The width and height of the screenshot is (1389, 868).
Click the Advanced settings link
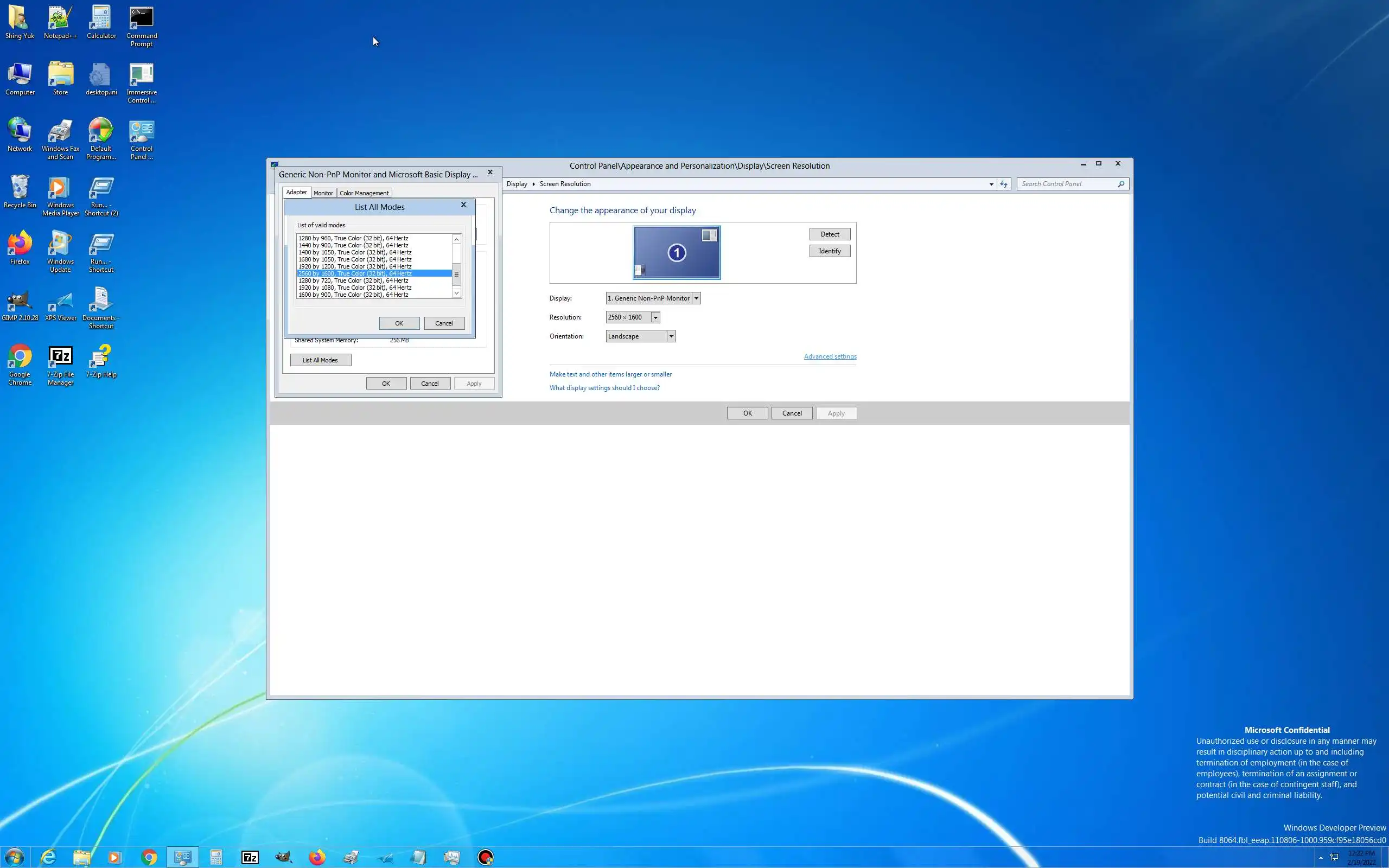click(x=830, y=356)
